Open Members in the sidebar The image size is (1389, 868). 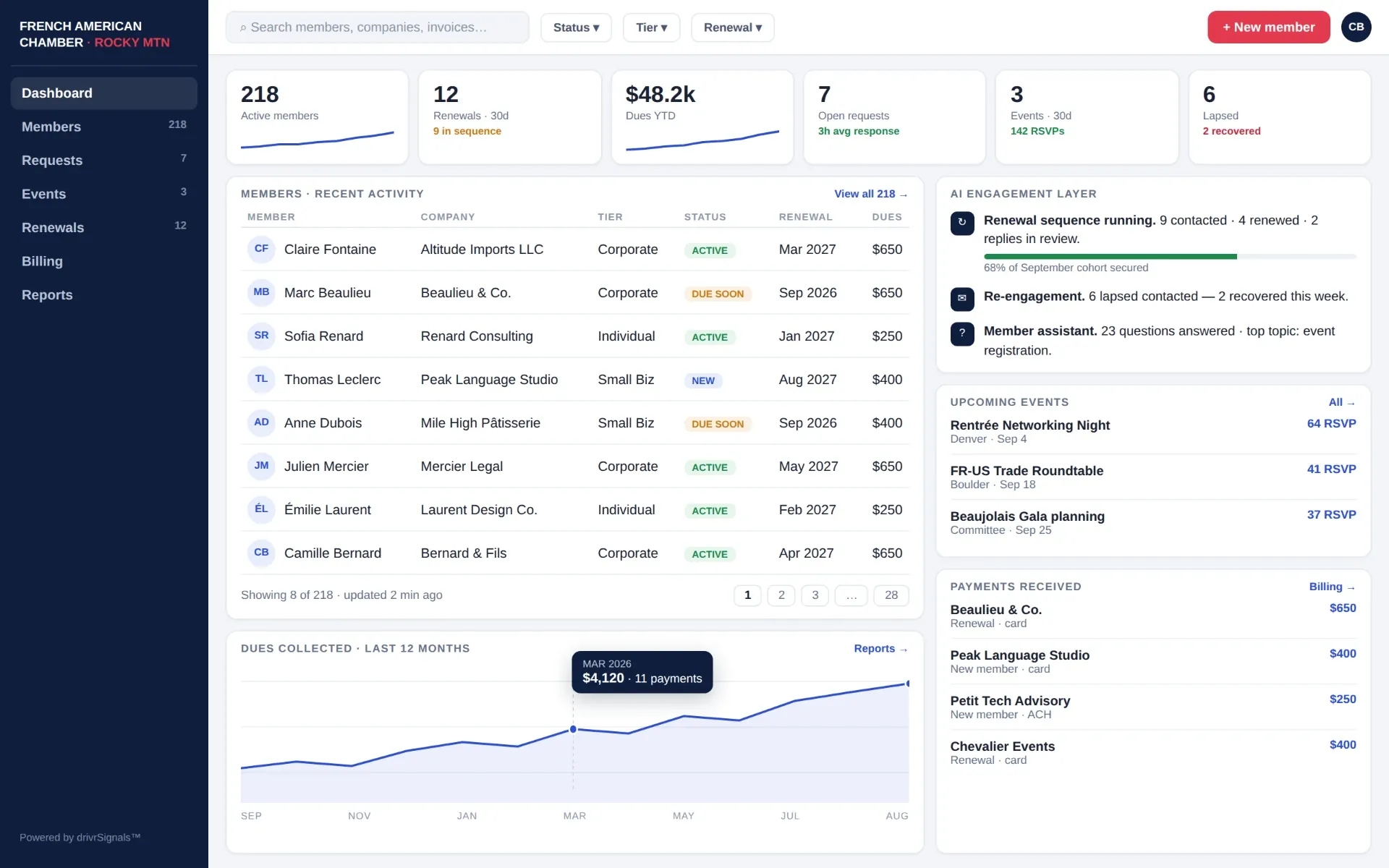point(103,127)
